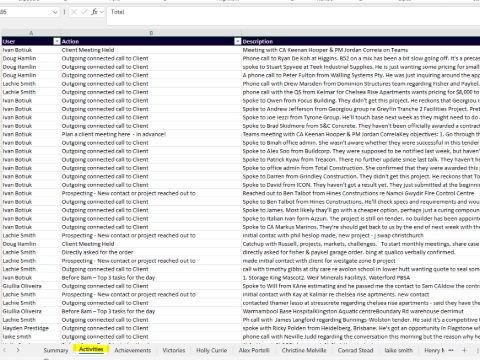The height and width of the screenshot is (360, 480).
Task: Open the Alex Portelli sheet tab
Action: (x=254, y=350)
